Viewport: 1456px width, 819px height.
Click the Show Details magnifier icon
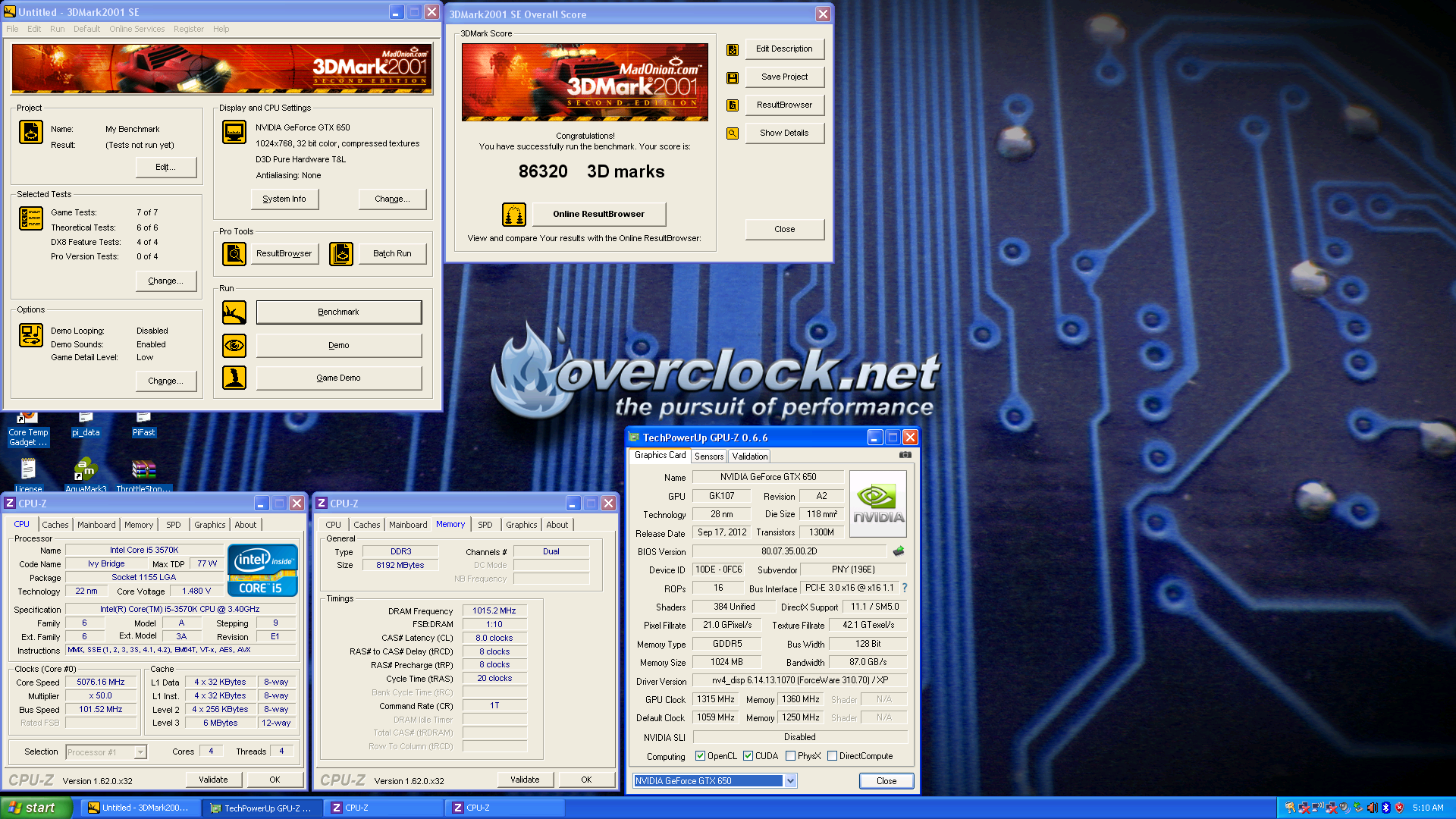click(x=733, y=133)
